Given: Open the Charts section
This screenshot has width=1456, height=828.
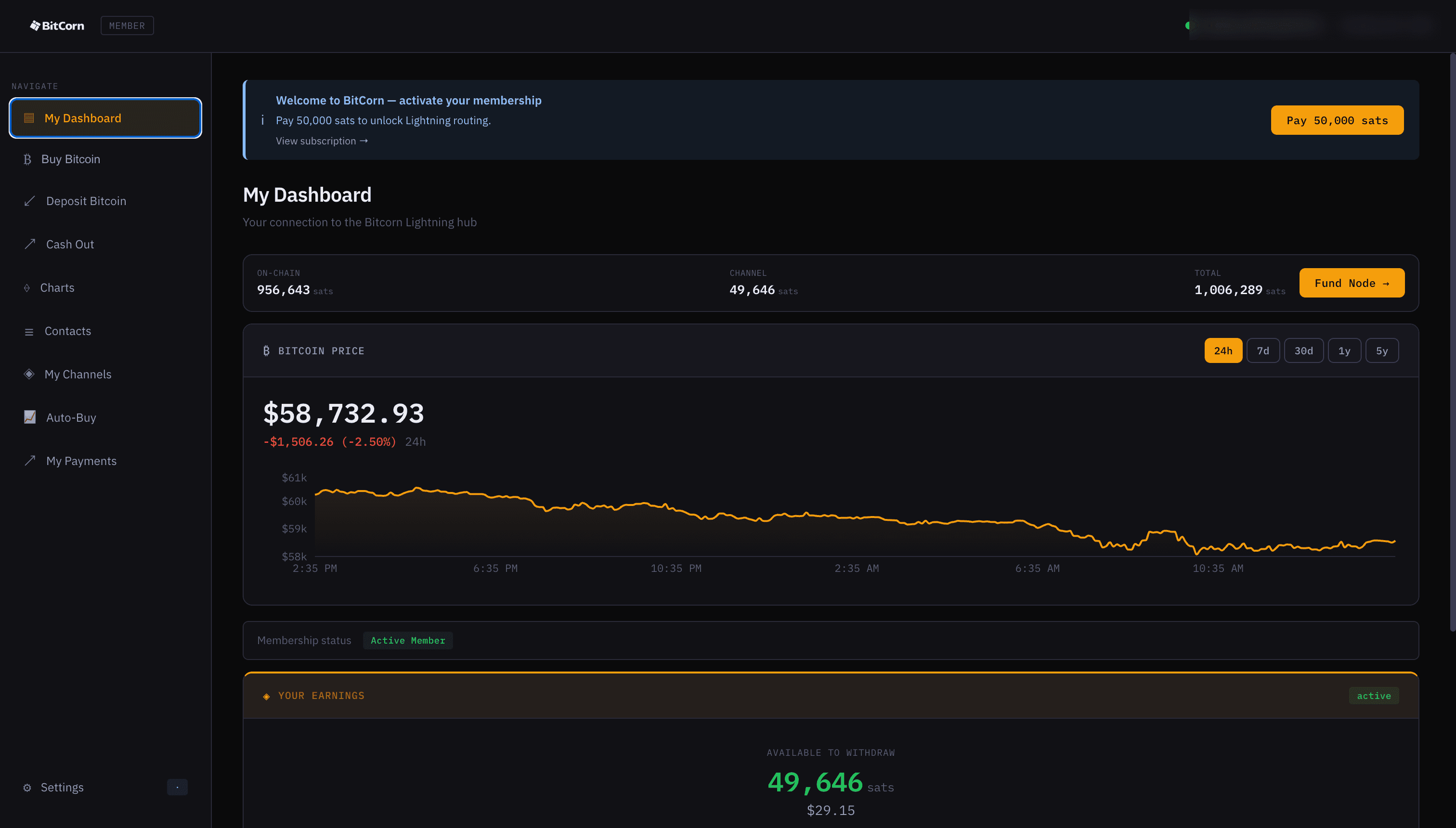Looking at the screenshot, I should tap(105, 288).
